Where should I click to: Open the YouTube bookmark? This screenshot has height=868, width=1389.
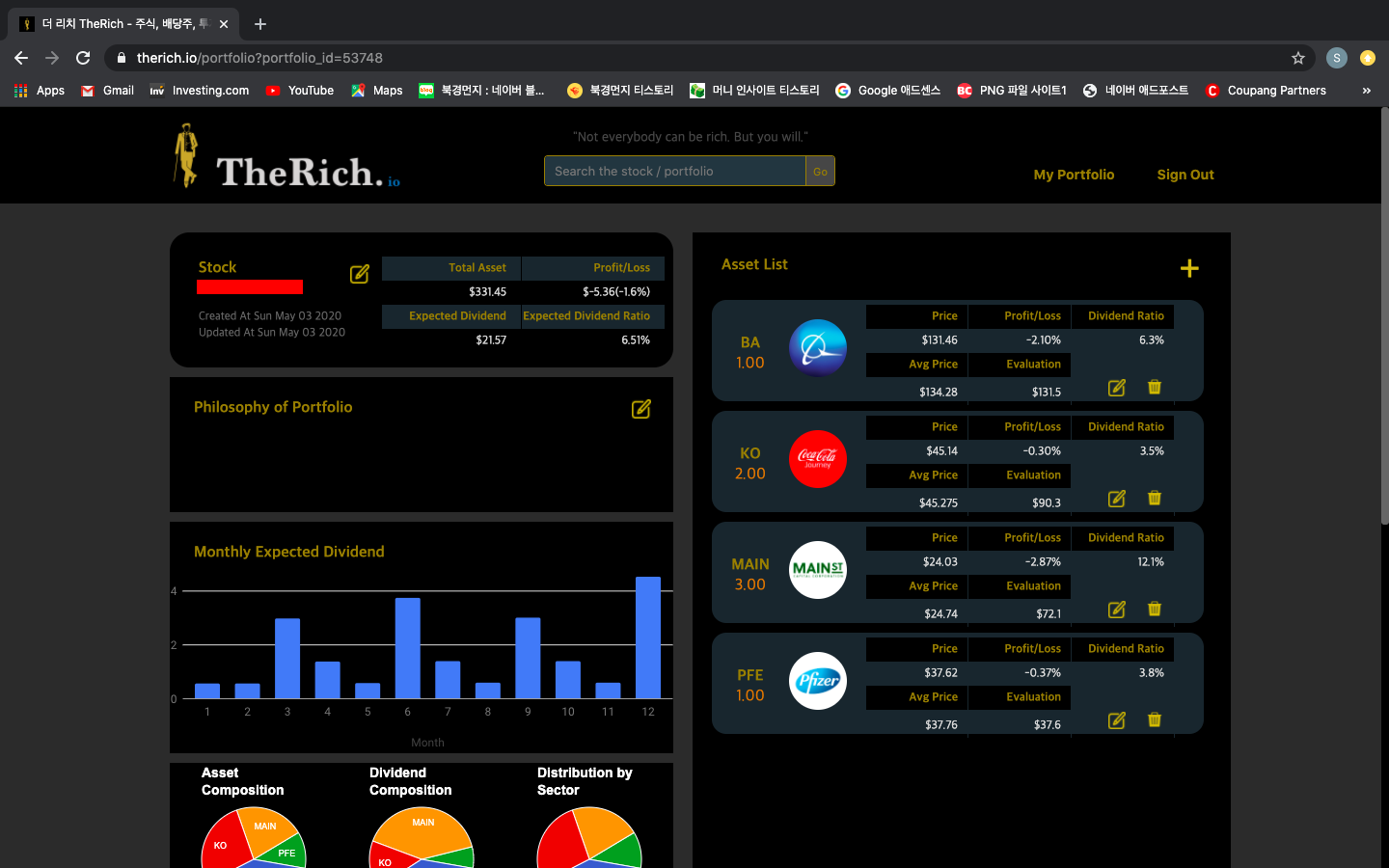(x=300, y=91)
